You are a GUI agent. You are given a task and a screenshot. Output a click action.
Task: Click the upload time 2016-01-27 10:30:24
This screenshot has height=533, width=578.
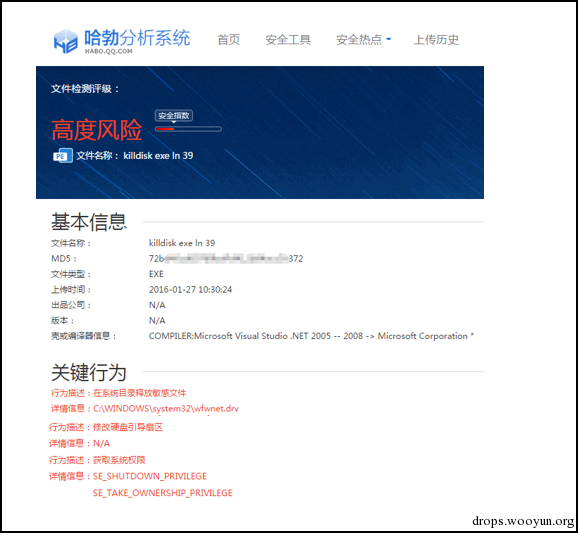[190, 289]
